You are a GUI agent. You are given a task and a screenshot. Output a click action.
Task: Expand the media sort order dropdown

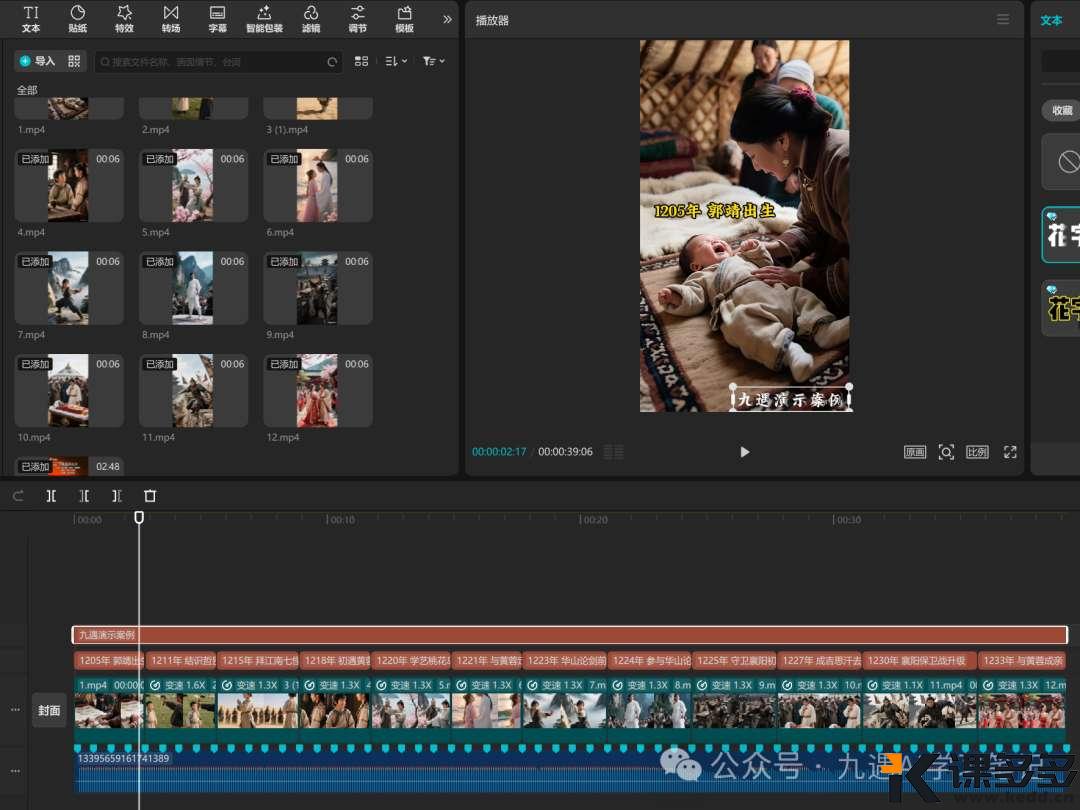tap(396, 61)
